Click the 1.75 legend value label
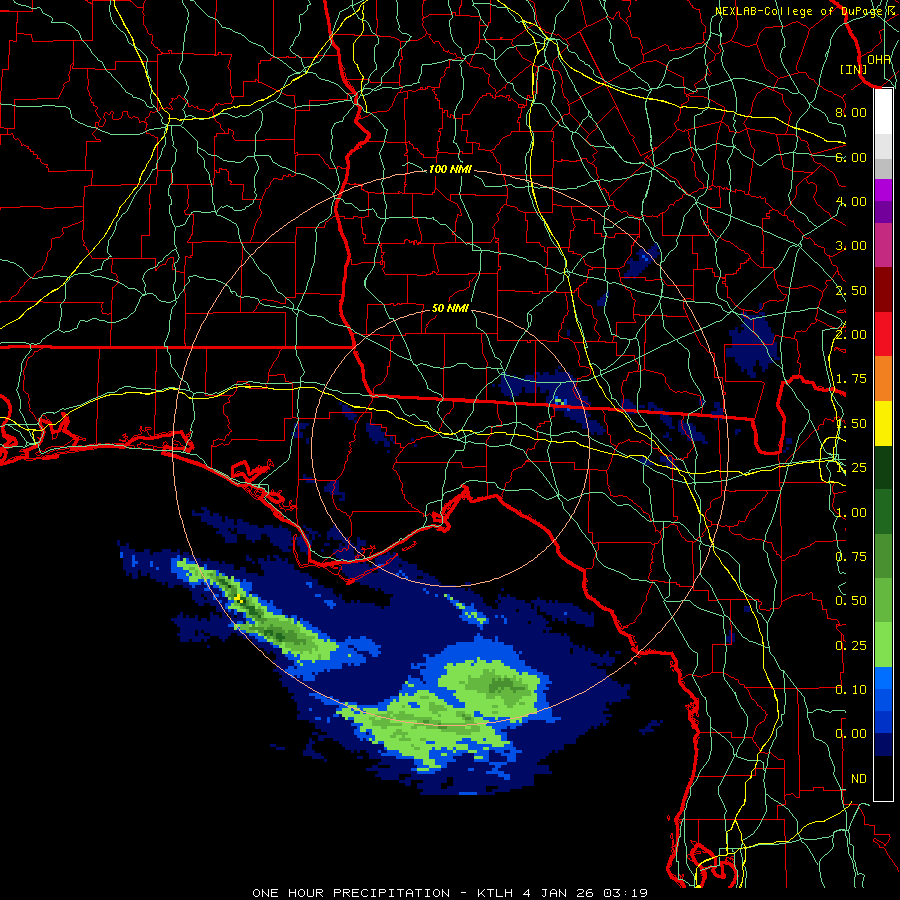Screen dimensions: 900x900 click(851, 379)
